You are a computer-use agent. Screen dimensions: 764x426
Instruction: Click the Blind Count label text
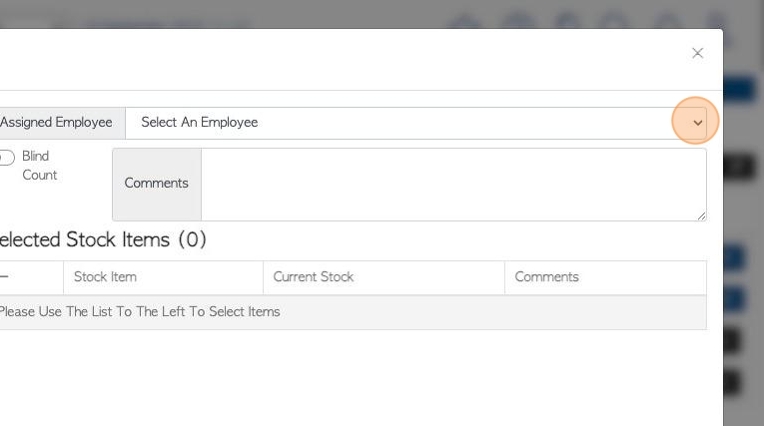(x=39, y=165)
